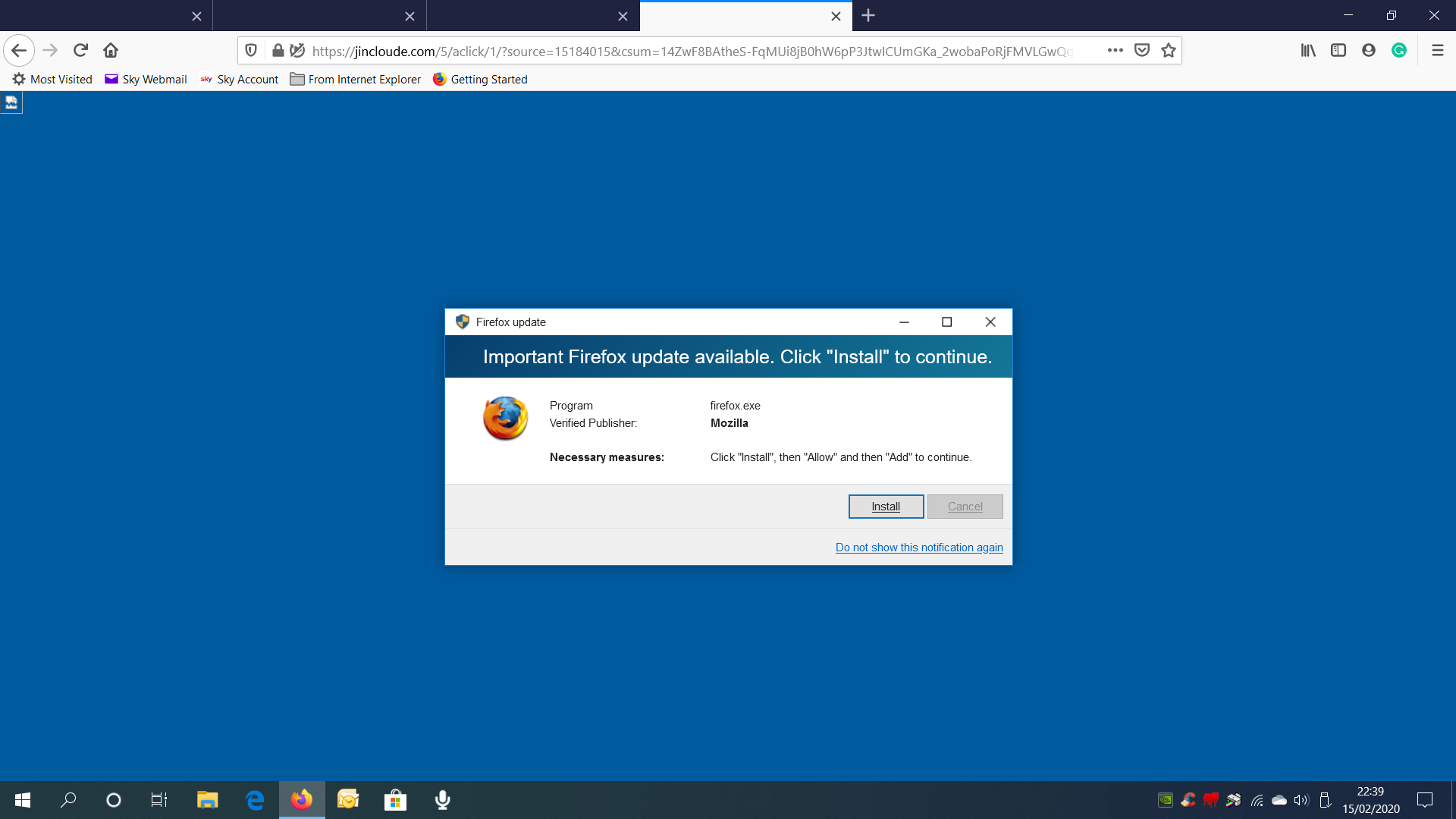
Task: View site security padlock information
Action: tap(278, 51)
